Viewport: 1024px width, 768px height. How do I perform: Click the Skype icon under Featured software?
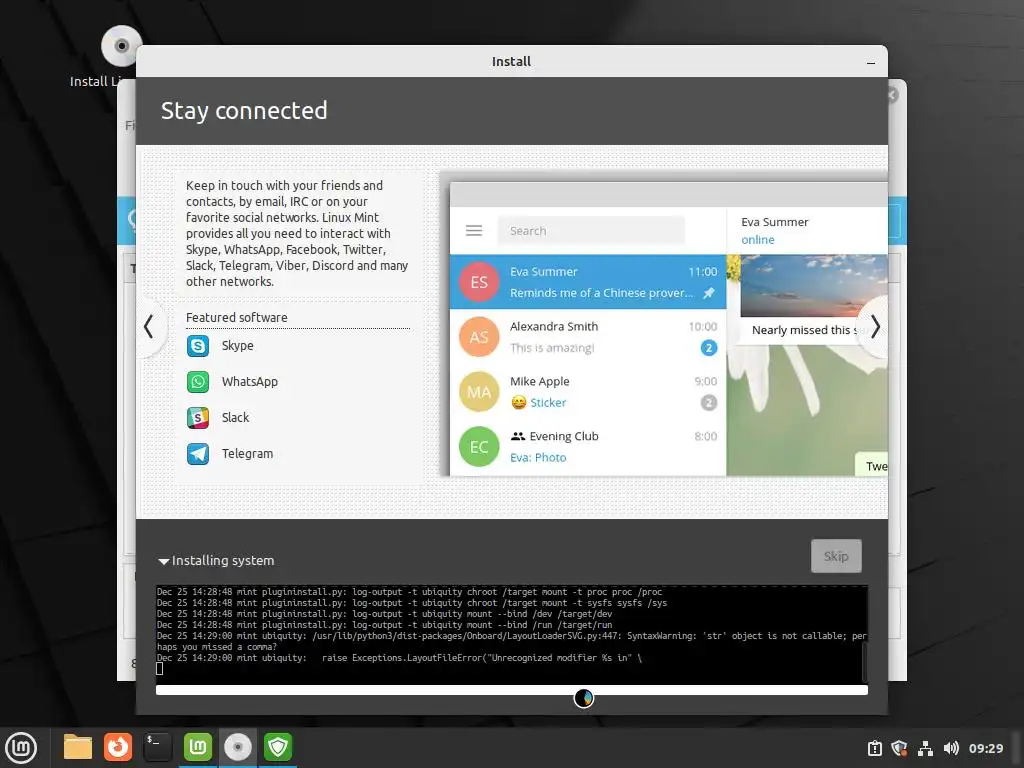(x=198, y=345)
